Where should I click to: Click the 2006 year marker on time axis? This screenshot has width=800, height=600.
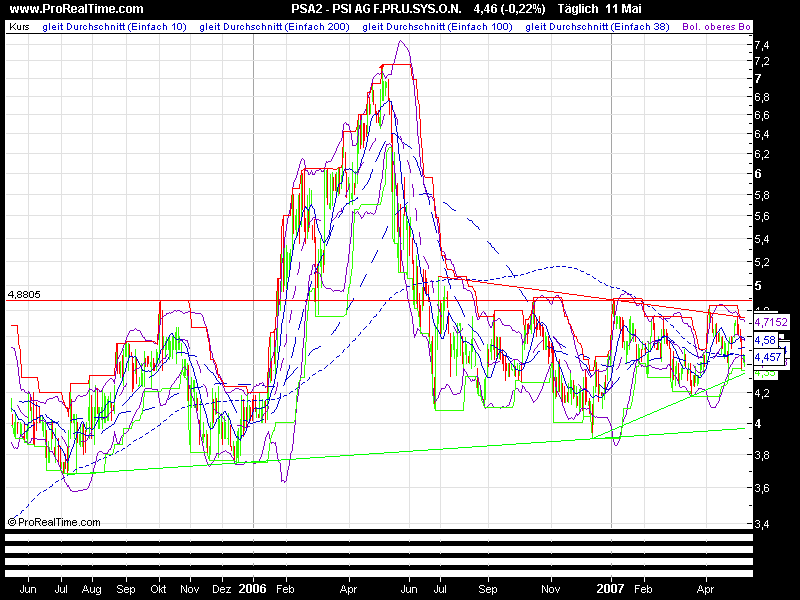253,589
